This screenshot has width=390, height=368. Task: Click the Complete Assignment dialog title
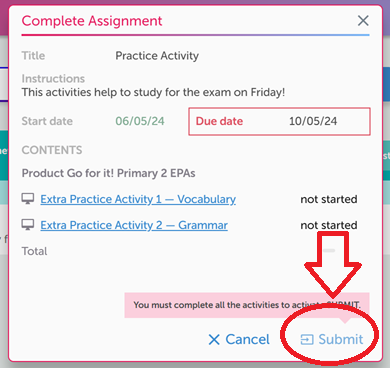coord(92,21)
